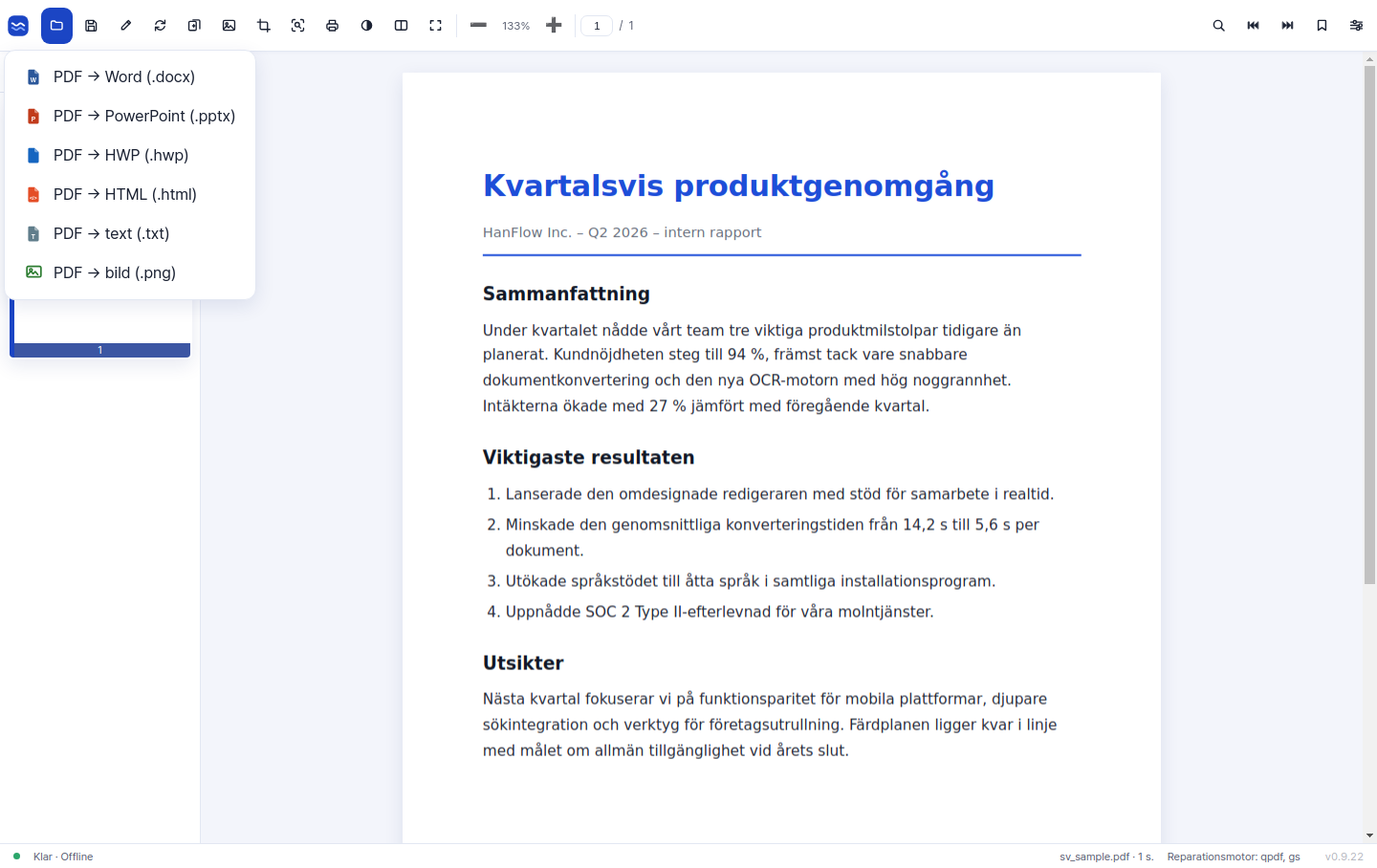Open settings sliders icon at top right
Screen dimensions: 1377x868
[x=1356, y=26]
